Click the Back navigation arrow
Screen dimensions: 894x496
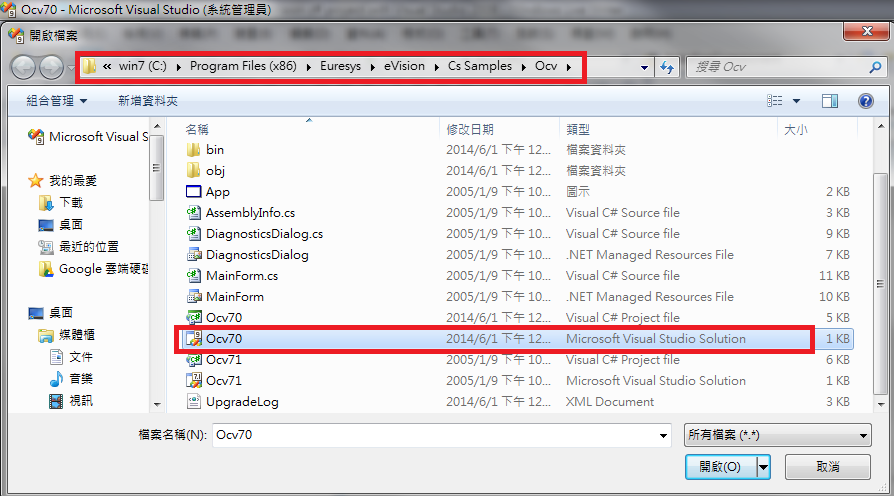(x=23, y=67)
